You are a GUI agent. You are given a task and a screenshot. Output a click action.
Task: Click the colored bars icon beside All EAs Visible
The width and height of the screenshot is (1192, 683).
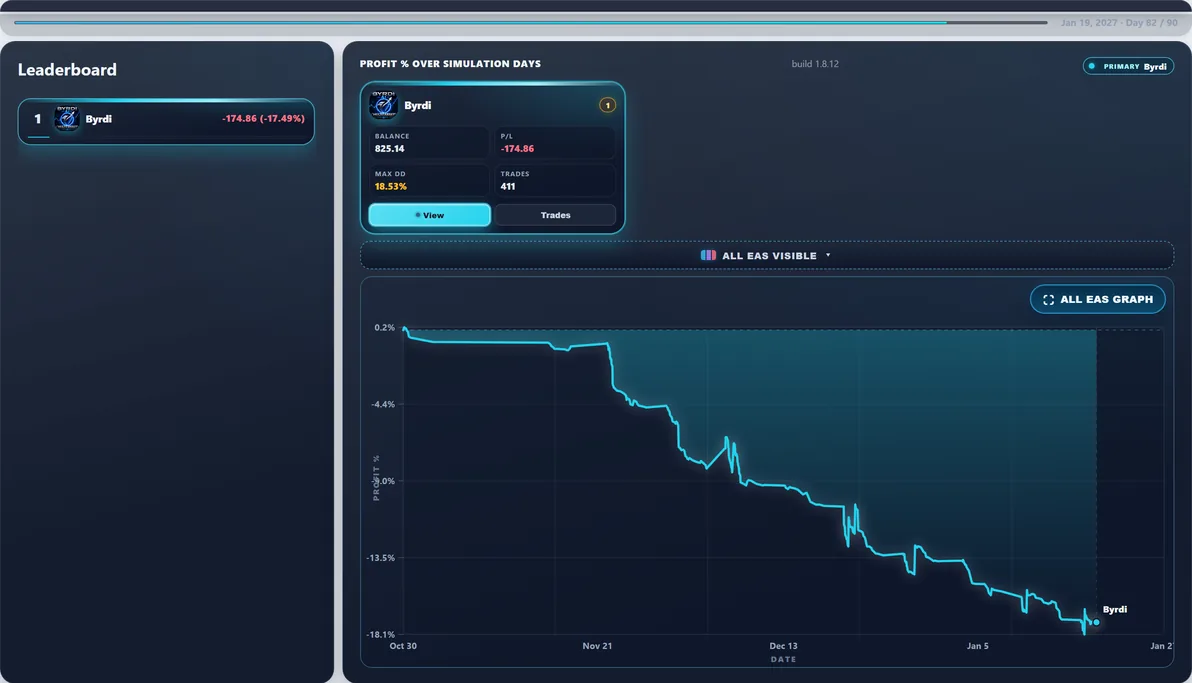click(708, 256)
